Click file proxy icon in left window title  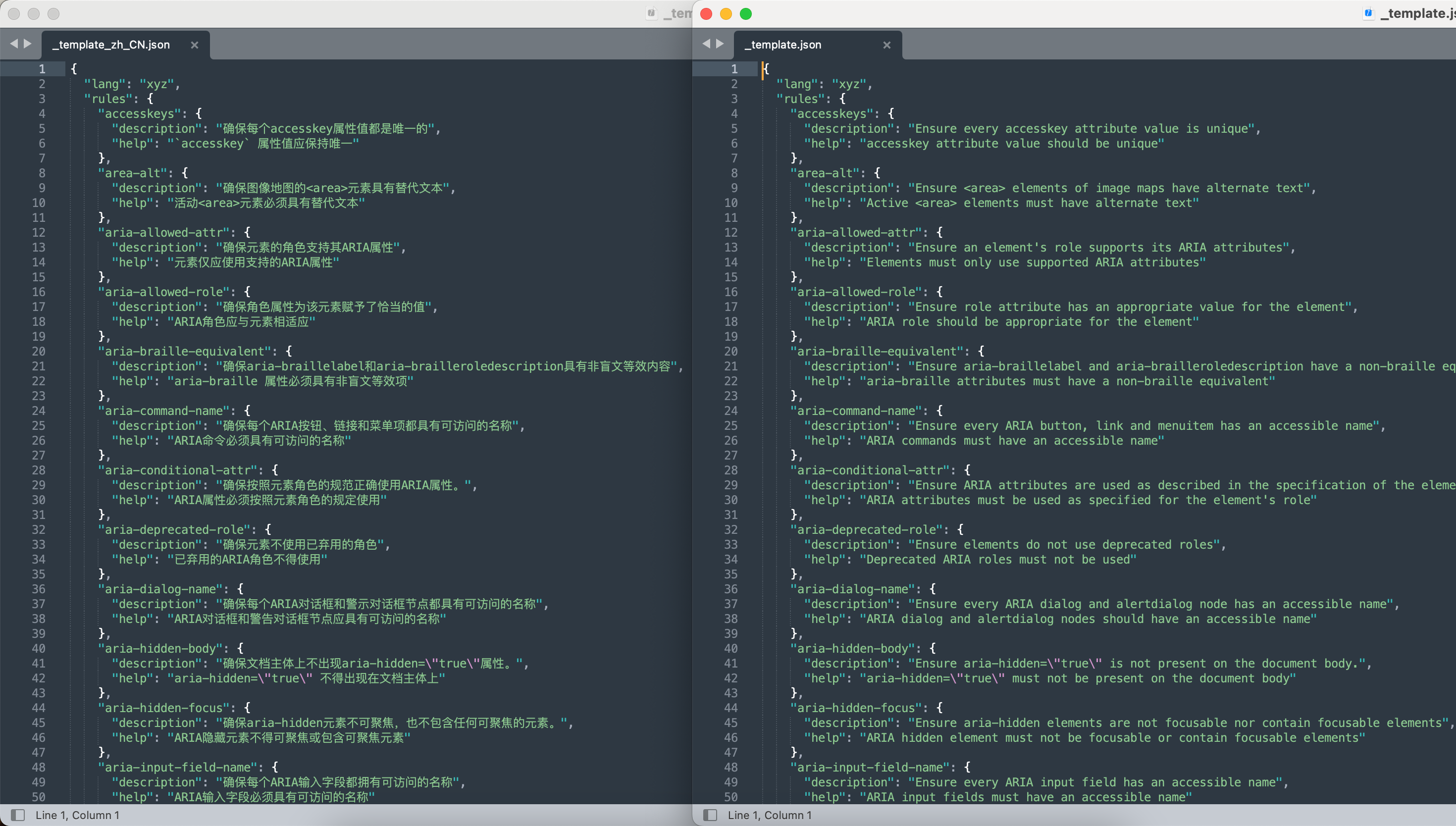(651, 13)
